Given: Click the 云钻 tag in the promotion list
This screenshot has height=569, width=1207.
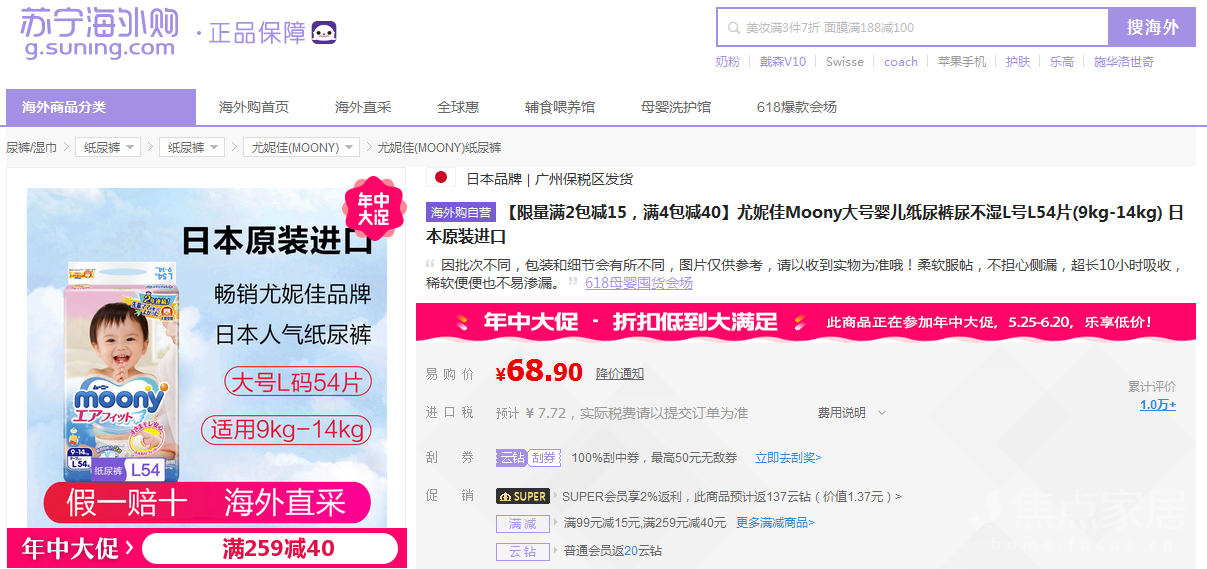Looking at the screenshot, I should 523,551.
